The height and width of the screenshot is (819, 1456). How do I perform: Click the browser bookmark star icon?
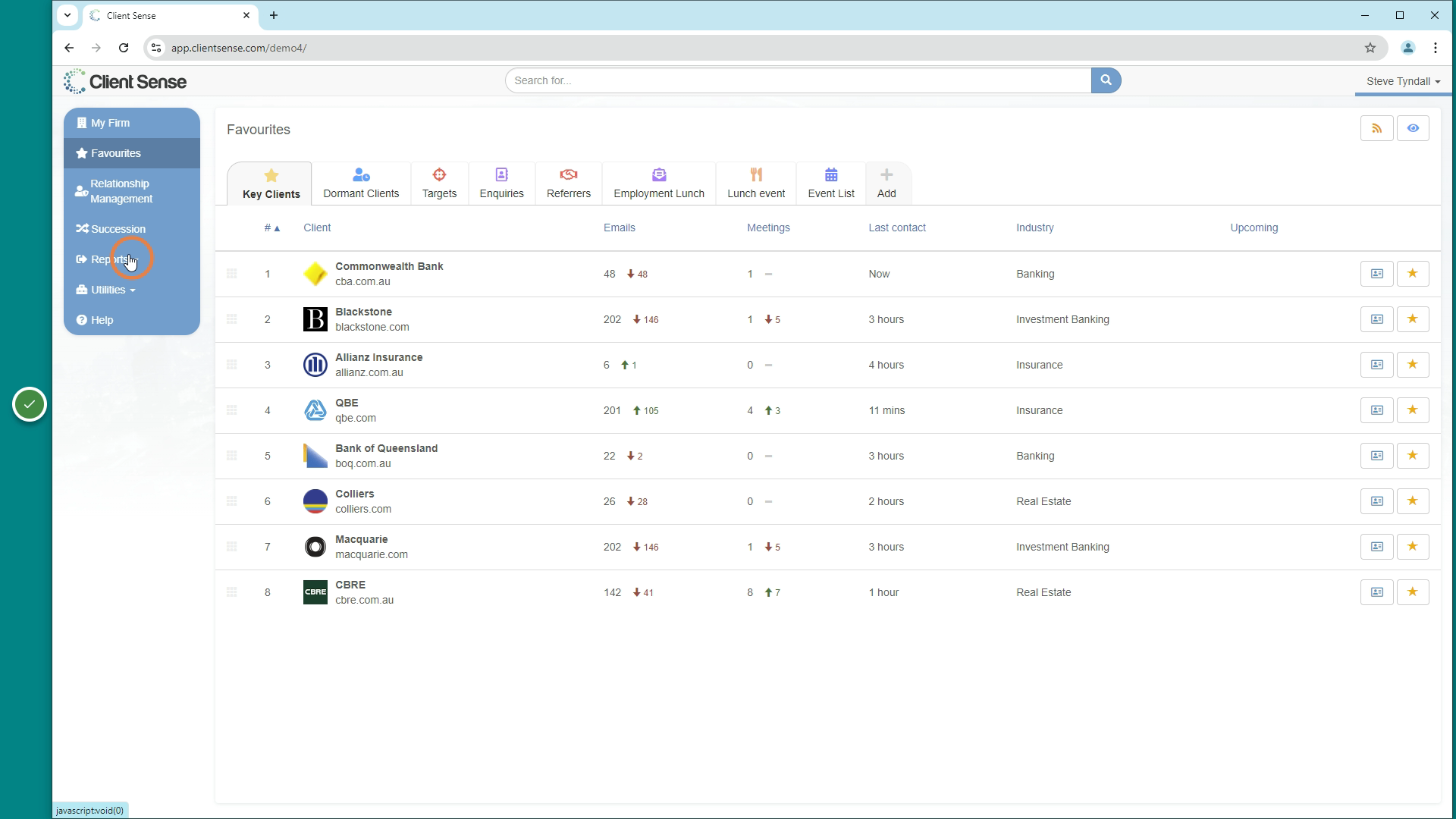tap(1370, 48)
